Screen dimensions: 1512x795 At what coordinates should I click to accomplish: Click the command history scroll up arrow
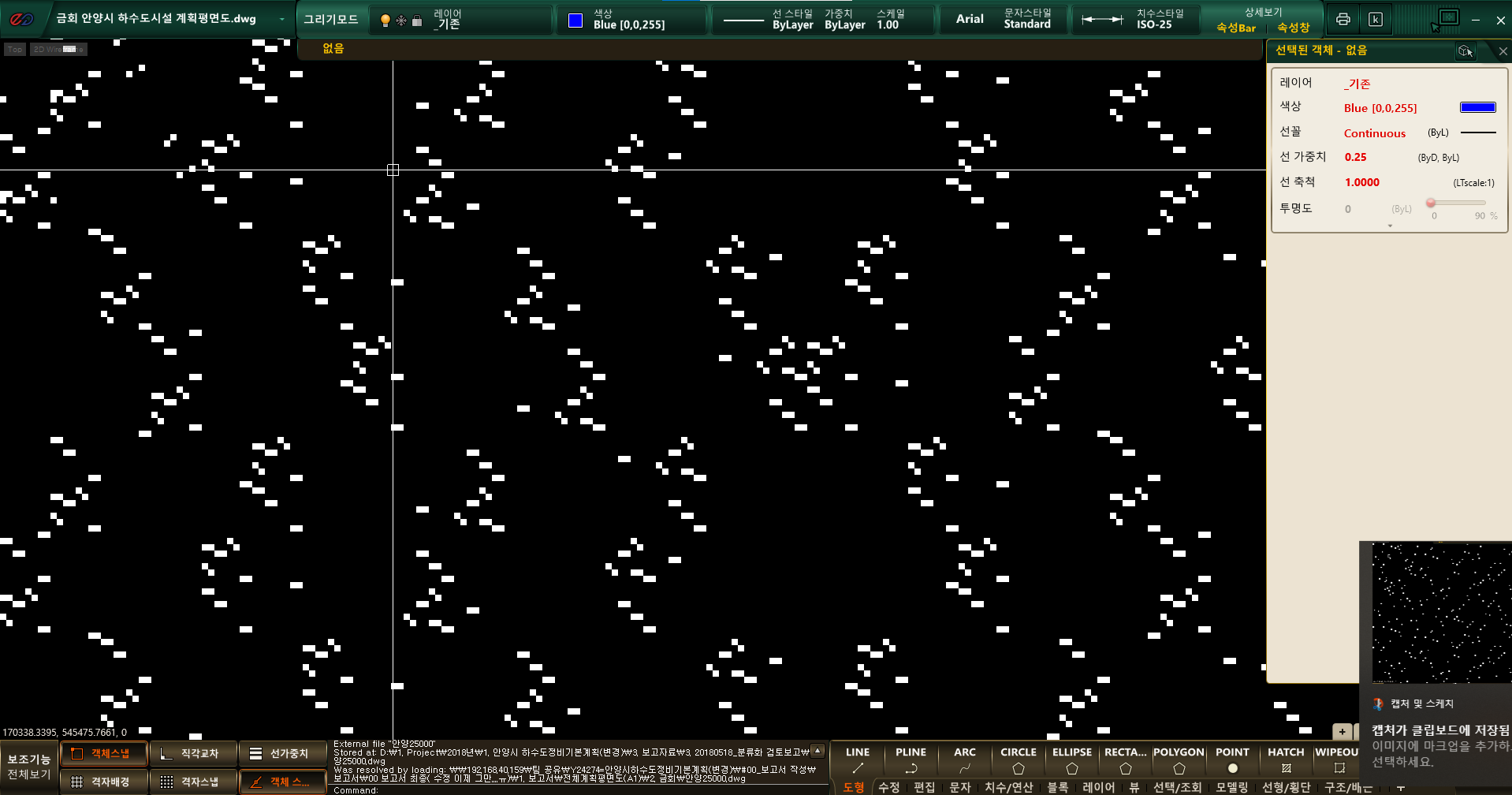pos(817,750)
